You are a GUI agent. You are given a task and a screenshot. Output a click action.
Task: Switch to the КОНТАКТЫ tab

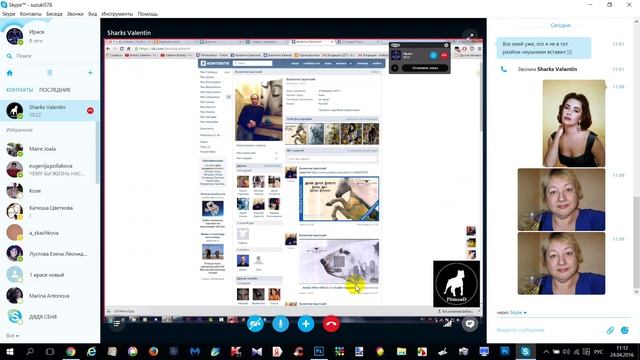point(20,90)
